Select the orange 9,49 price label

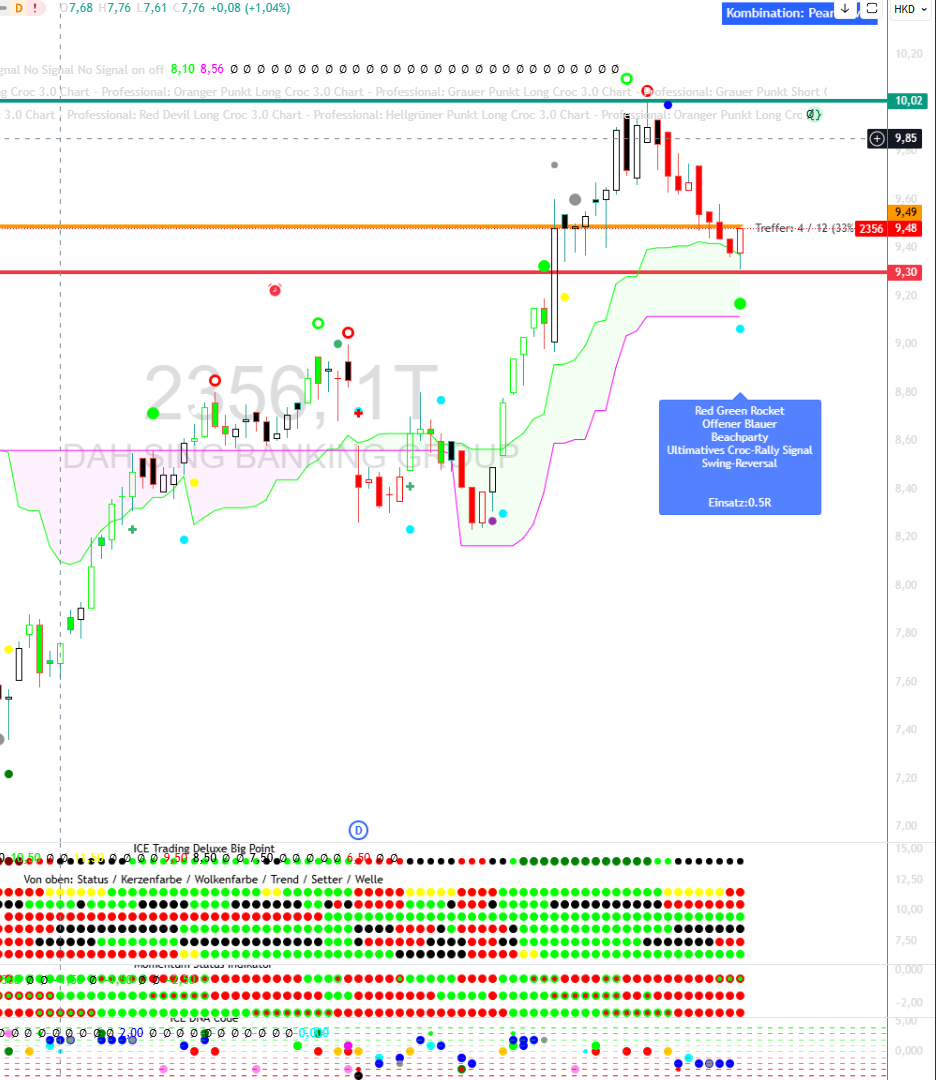click(x=906, y=212)
